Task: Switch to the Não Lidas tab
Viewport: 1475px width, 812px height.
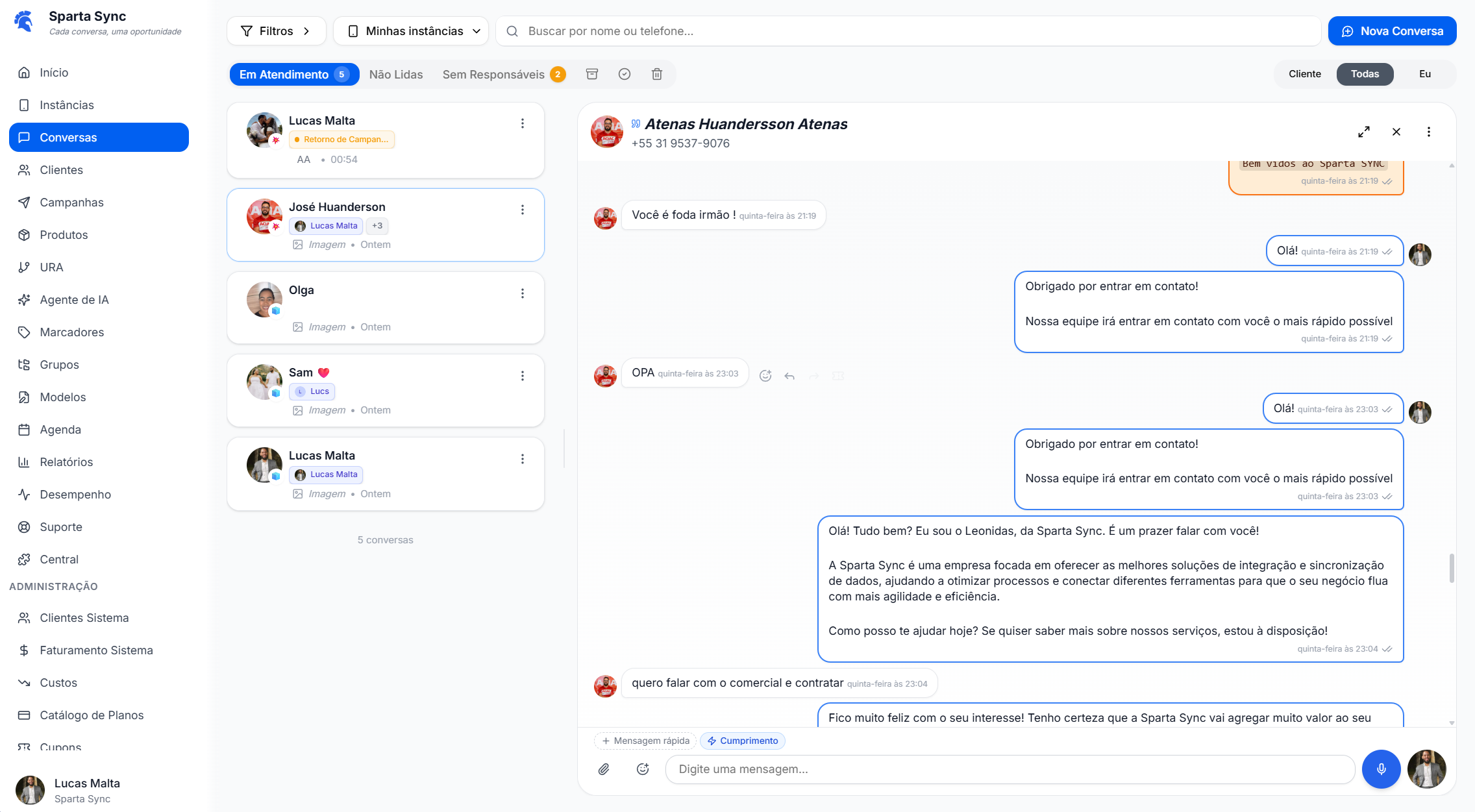Action: pyautogui.click(x=396, y=75)
